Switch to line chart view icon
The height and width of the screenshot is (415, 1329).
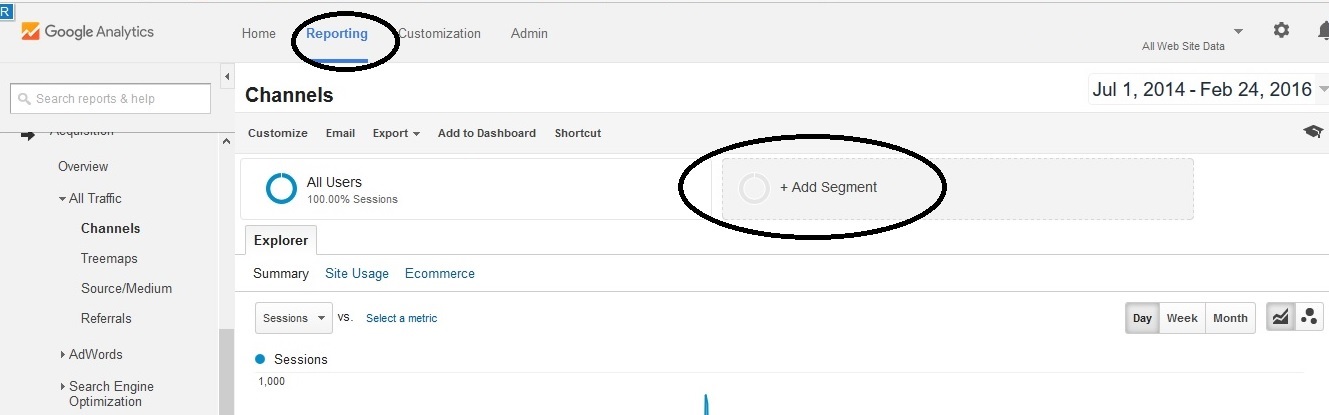[1280, 318]
